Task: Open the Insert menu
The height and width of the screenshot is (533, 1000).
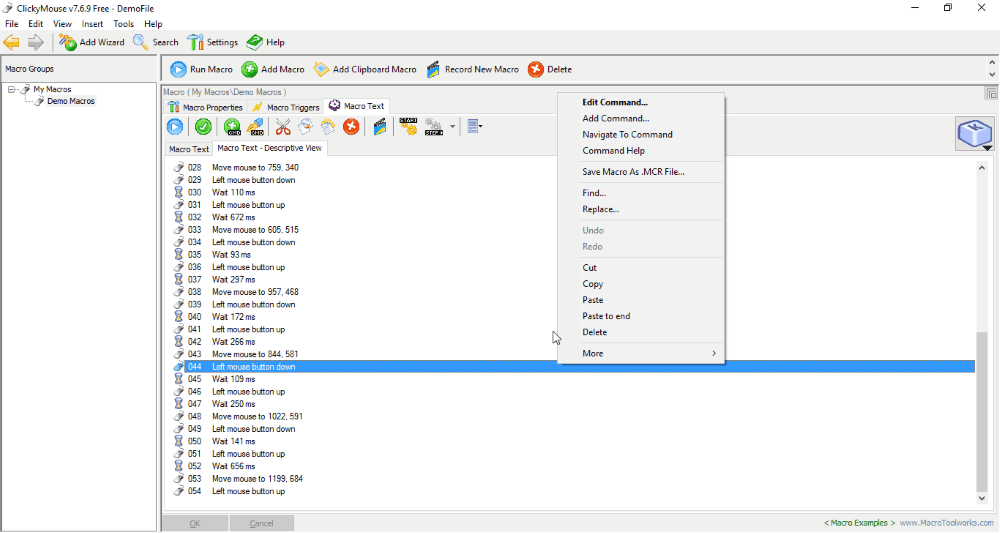Action: (x=92, y=24)
